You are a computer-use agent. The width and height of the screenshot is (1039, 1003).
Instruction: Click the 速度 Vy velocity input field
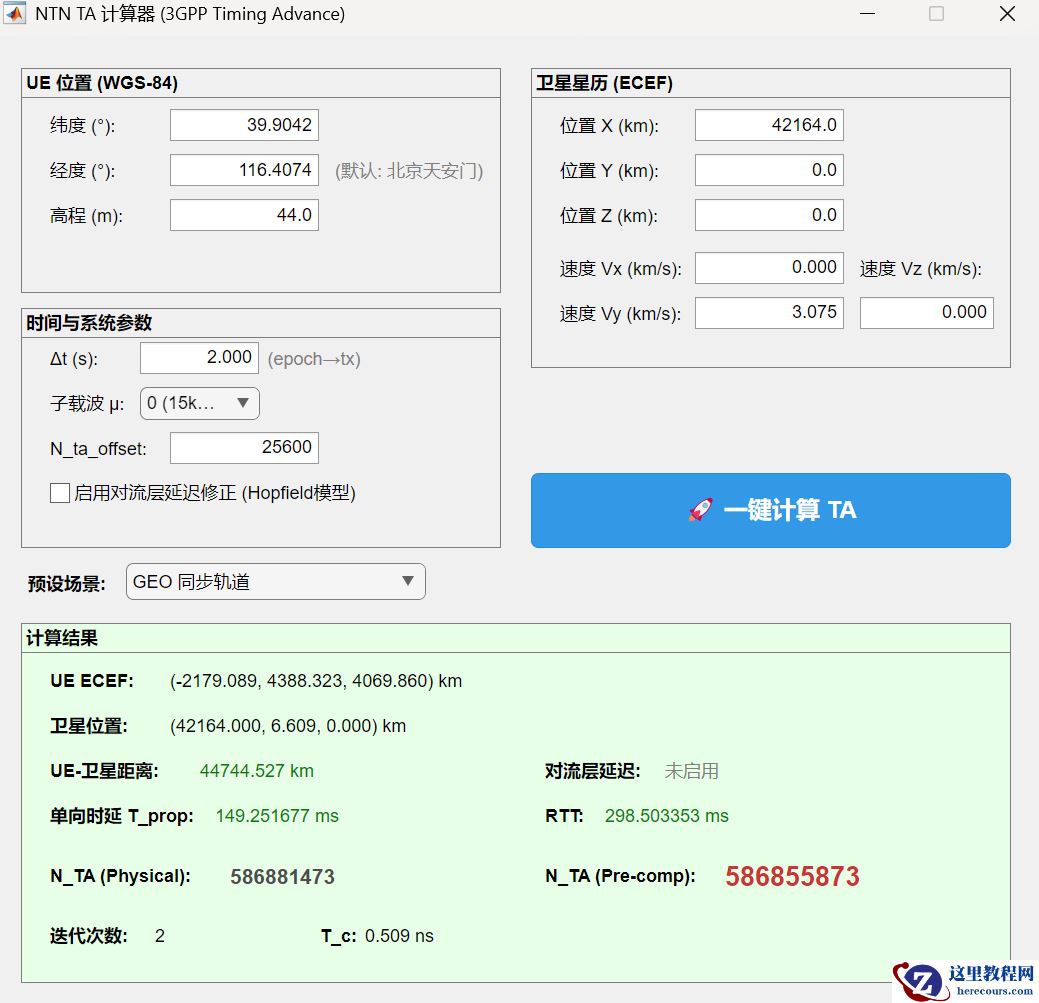(x=769, y=312)
